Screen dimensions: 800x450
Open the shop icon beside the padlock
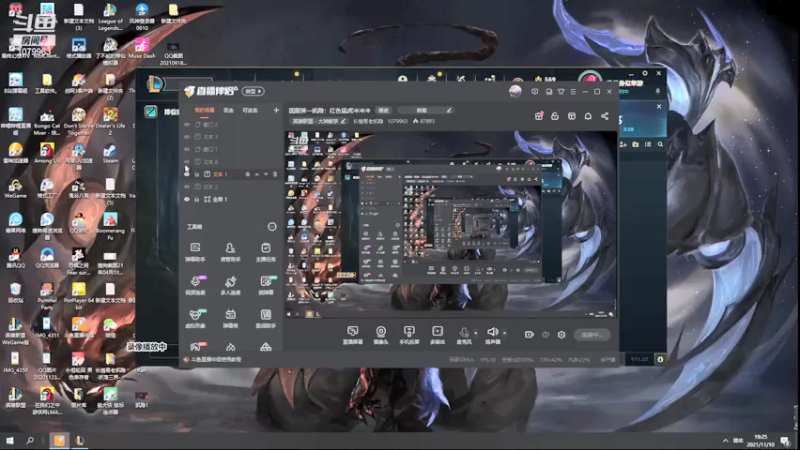coord(571,116)
